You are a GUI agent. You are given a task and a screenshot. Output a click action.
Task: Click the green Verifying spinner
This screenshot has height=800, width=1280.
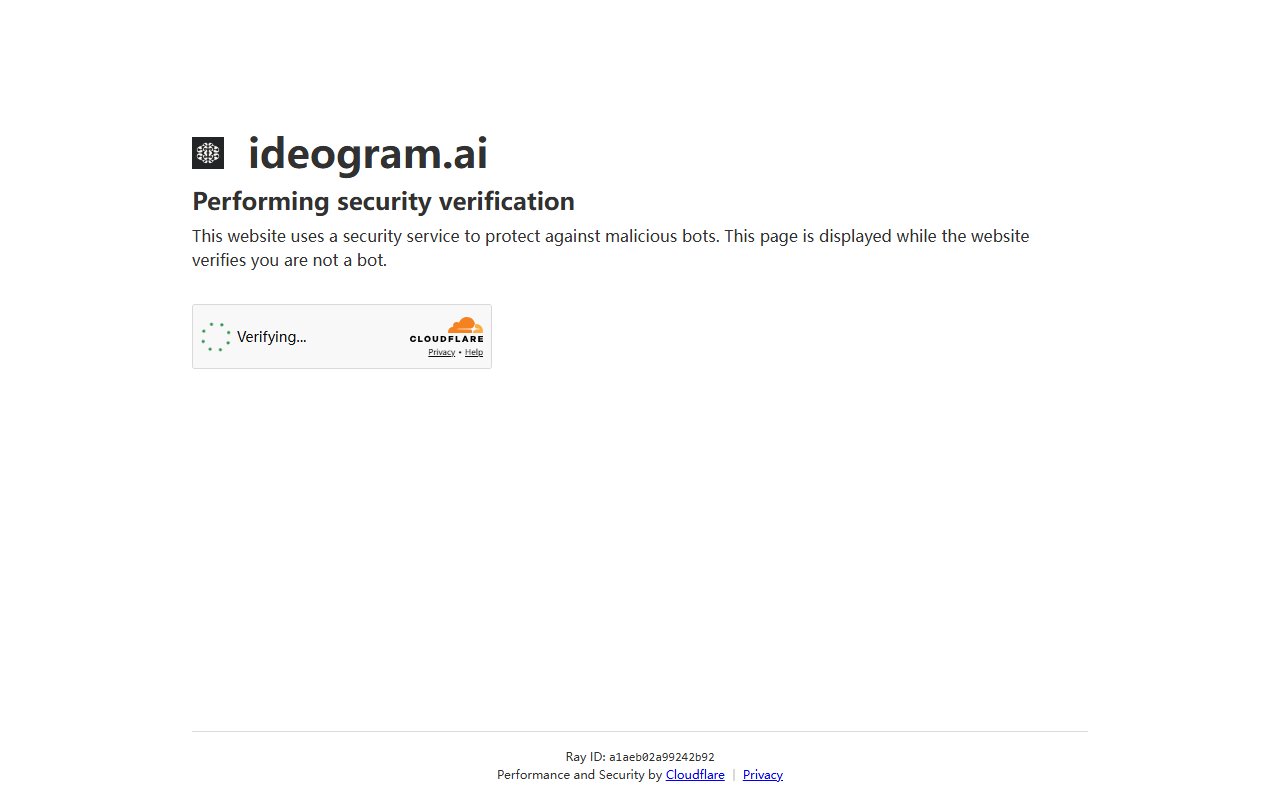pos(216,337)
